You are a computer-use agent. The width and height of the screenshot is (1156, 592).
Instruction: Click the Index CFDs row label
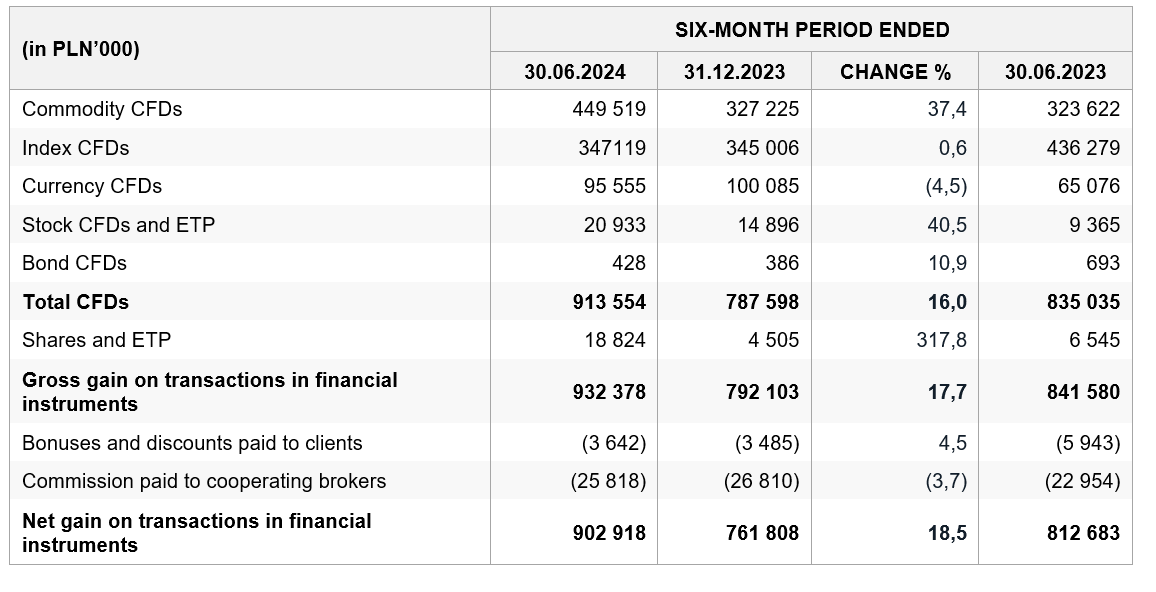(75, 148)
